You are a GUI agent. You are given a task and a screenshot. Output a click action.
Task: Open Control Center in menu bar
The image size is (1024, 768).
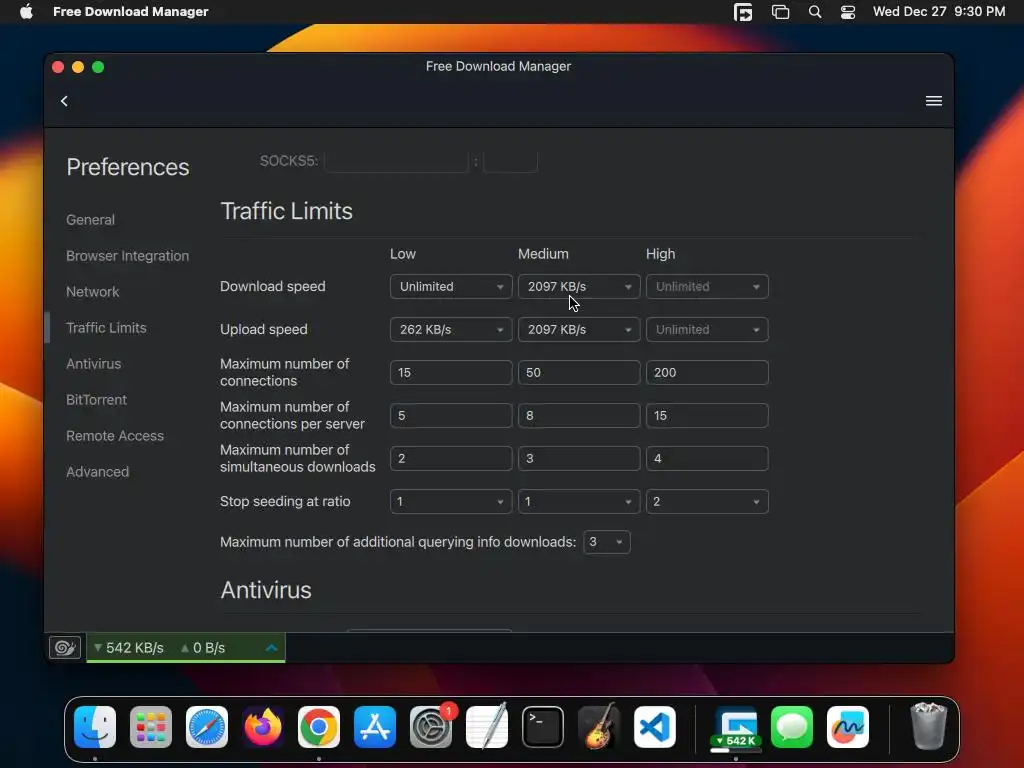(x=848, y=12)
